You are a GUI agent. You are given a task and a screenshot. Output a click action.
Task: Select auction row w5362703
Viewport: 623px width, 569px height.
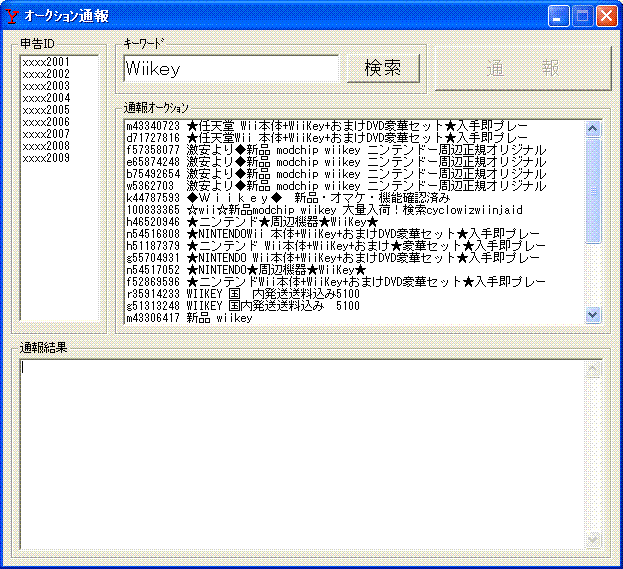[x=354, y=186]
